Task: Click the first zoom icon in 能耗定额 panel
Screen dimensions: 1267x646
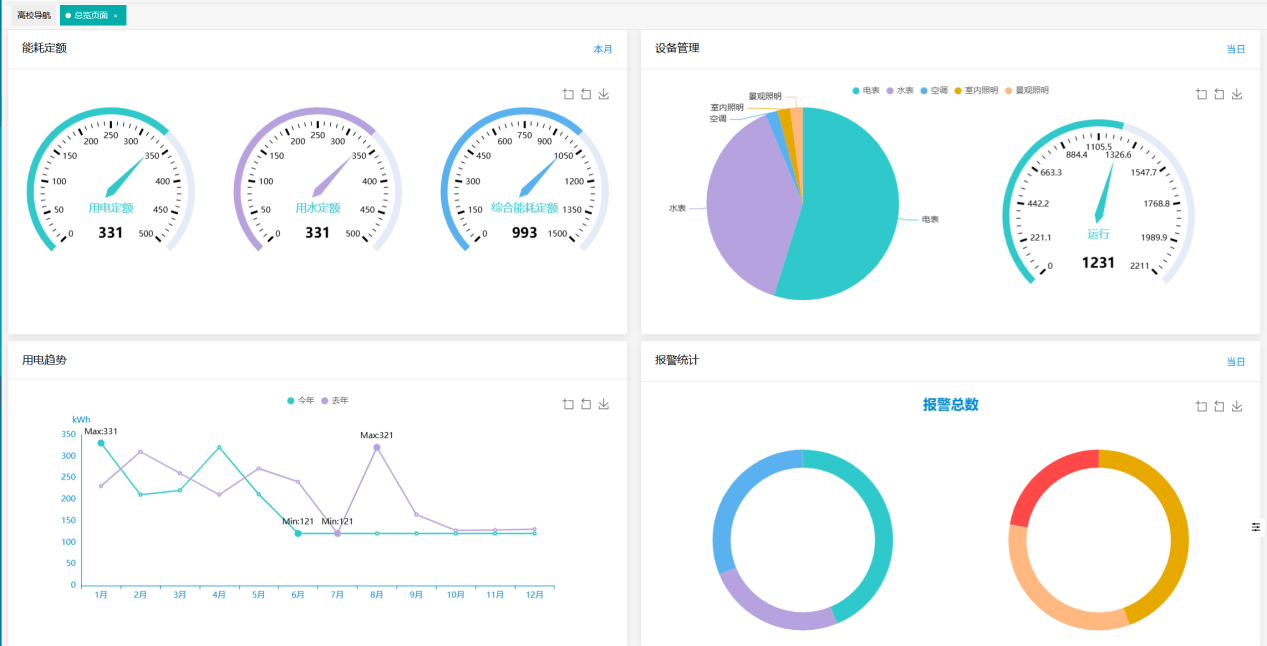Action: click(x=568, y=94)
